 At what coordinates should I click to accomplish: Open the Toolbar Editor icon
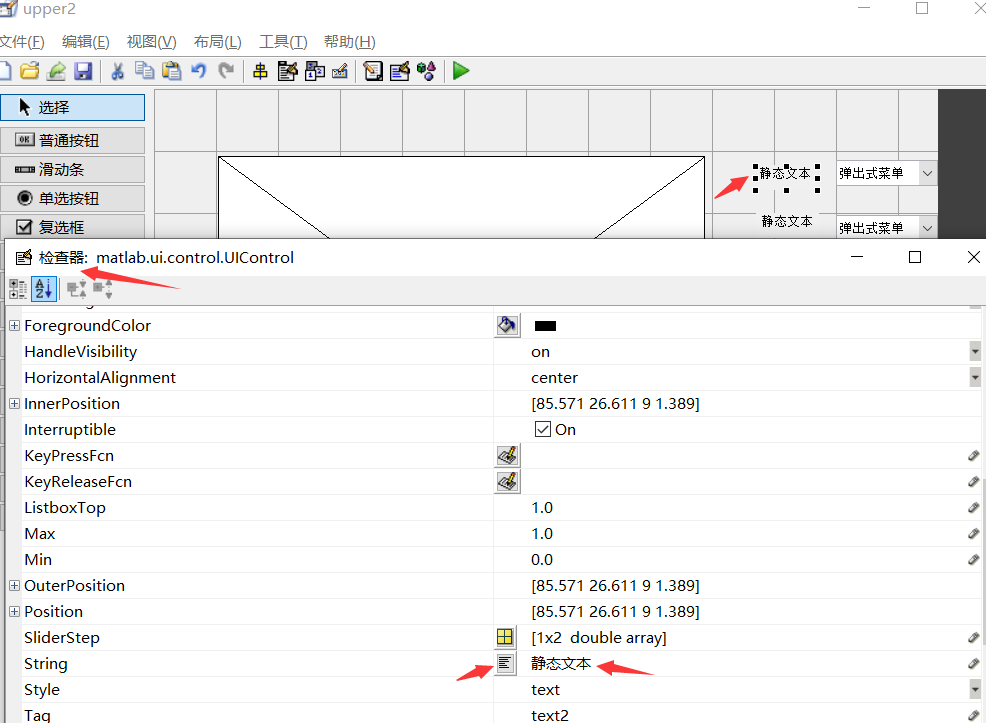(340, 71)
